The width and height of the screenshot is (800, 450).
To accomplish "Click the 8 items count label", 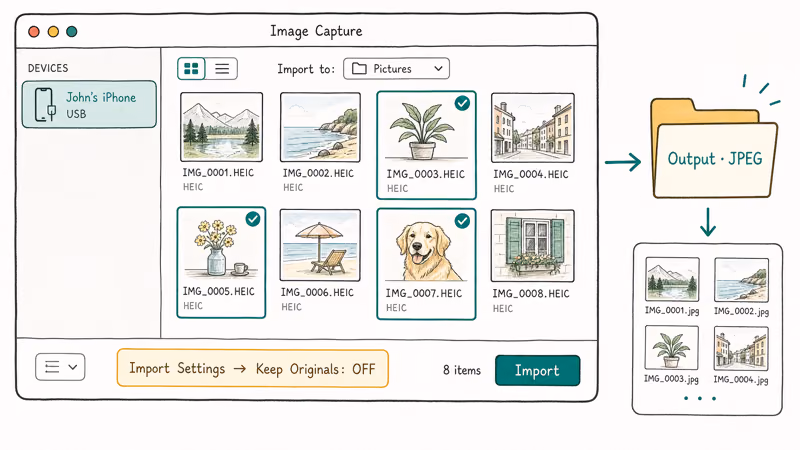I will pos(462,370).
